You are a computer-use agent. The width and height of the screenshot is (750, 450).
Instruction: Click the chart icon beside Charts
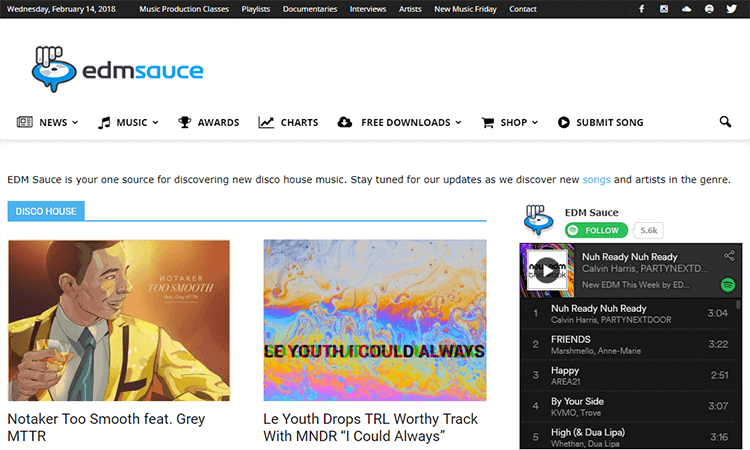click(x=266, y=122)
